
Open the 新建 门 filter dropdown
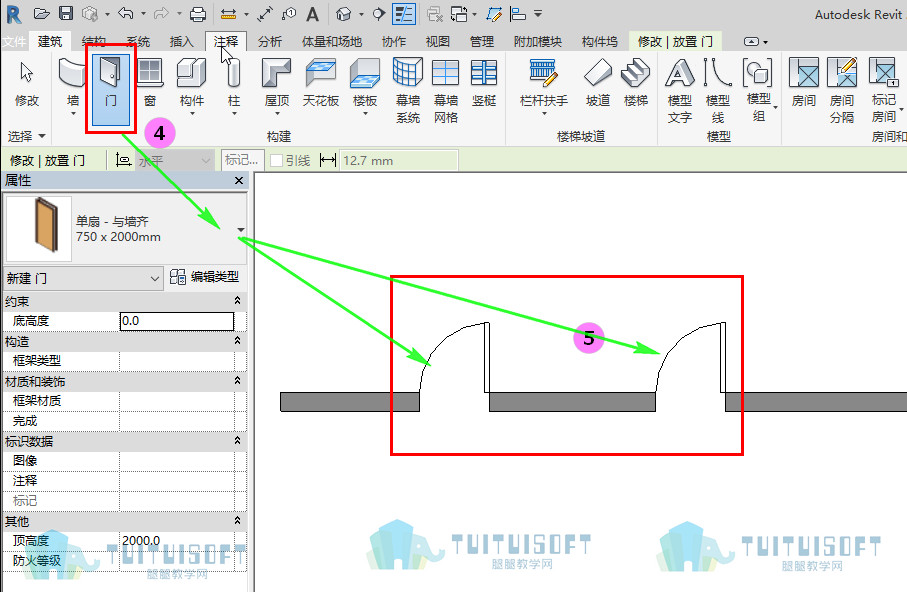pyautogui.click(x=83, y=278)
